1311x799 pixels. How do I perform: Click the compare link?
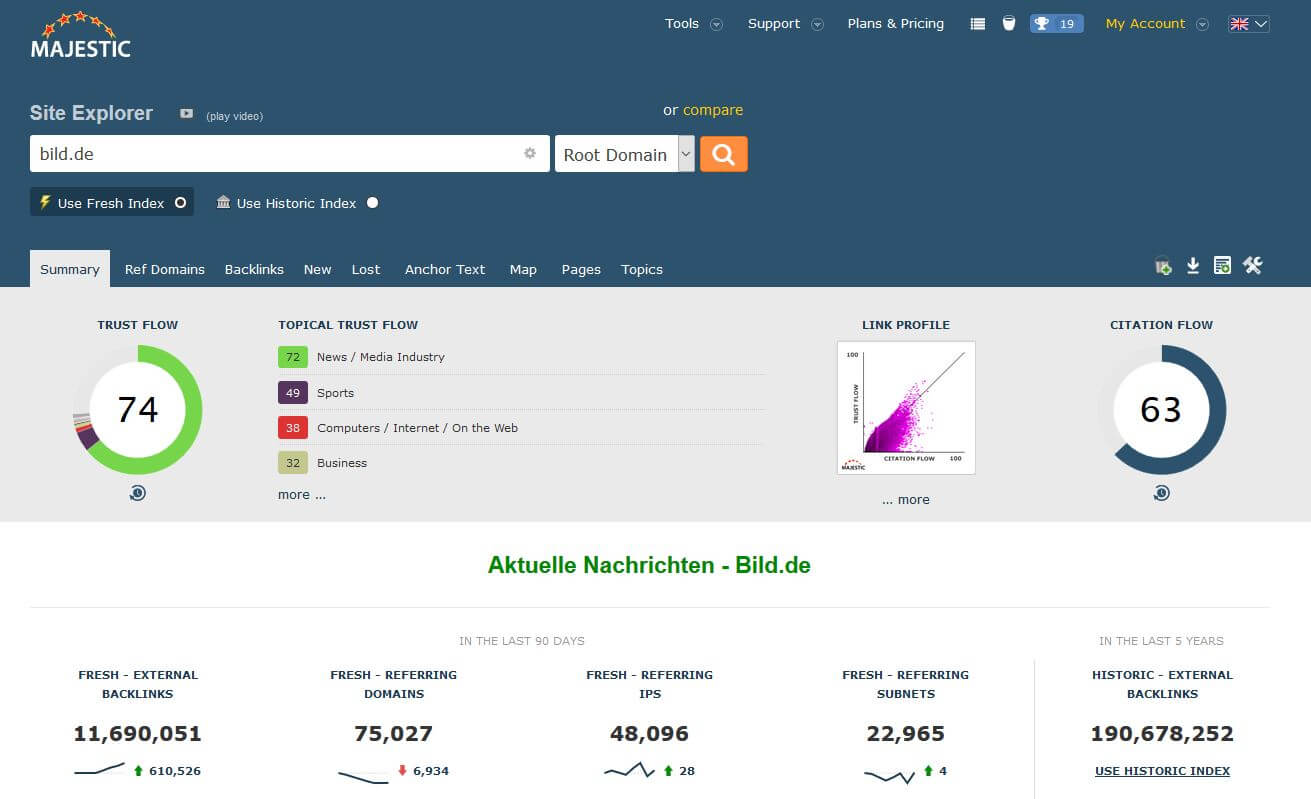713,110
